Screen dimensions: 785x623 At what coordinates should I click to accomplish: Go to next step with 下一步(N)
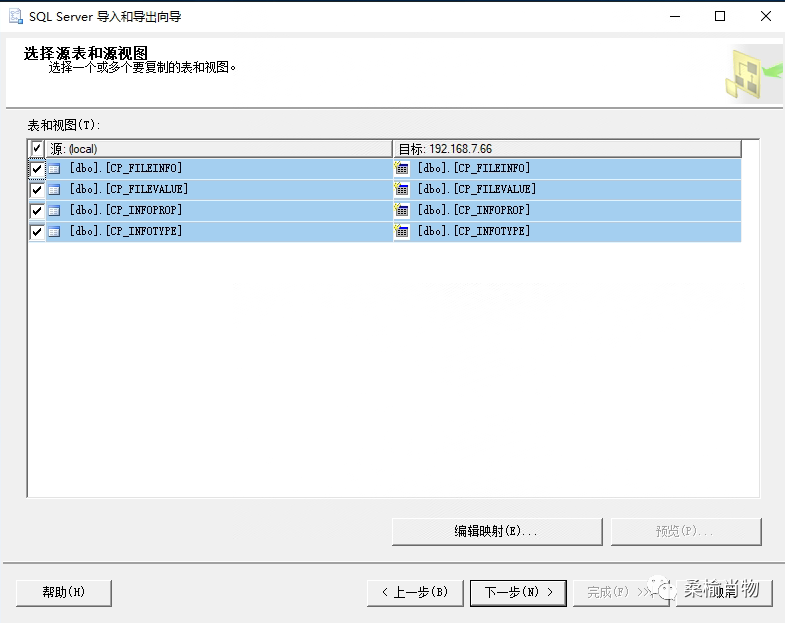click(518, 593)
